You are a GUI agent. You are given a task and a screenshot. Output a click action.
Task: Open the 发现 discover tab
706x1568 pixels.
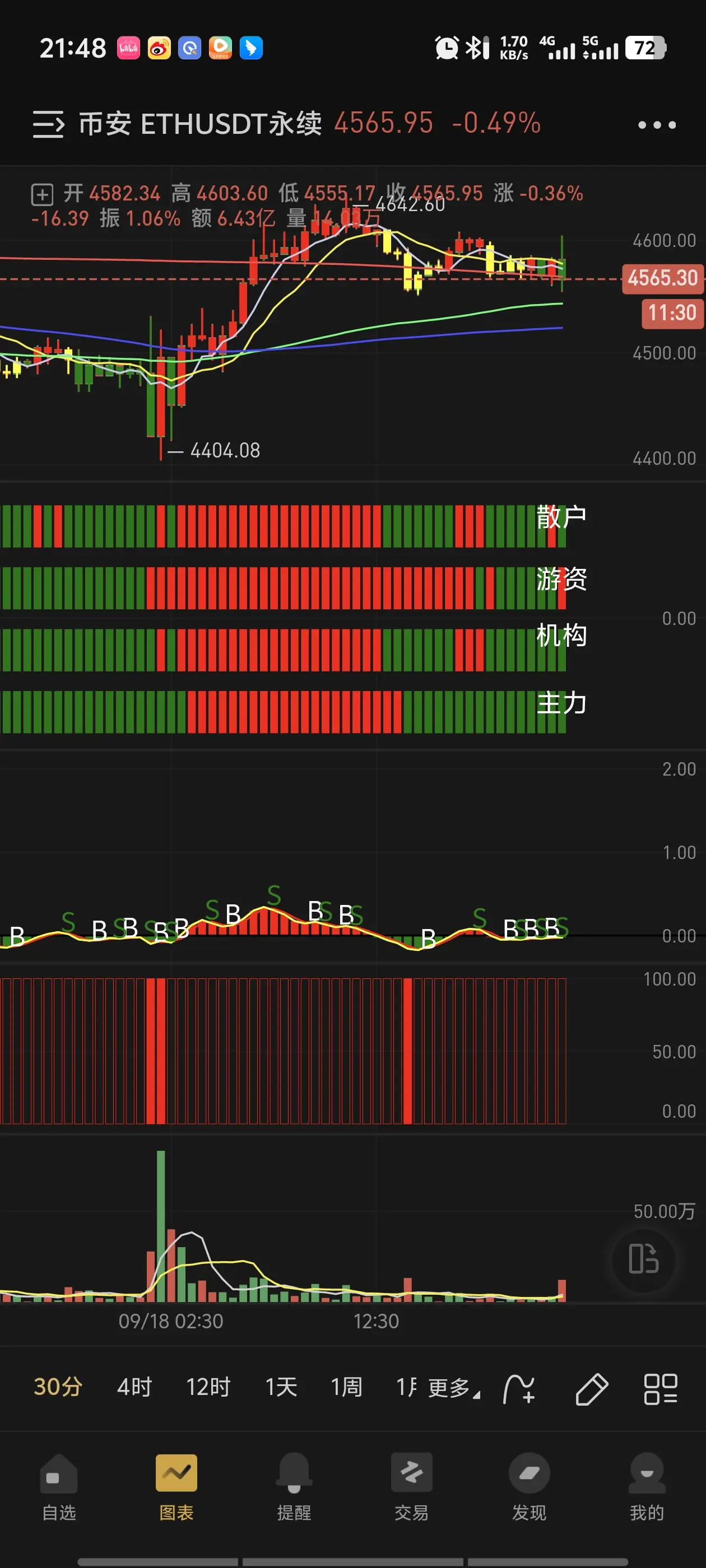(529, 1487)
